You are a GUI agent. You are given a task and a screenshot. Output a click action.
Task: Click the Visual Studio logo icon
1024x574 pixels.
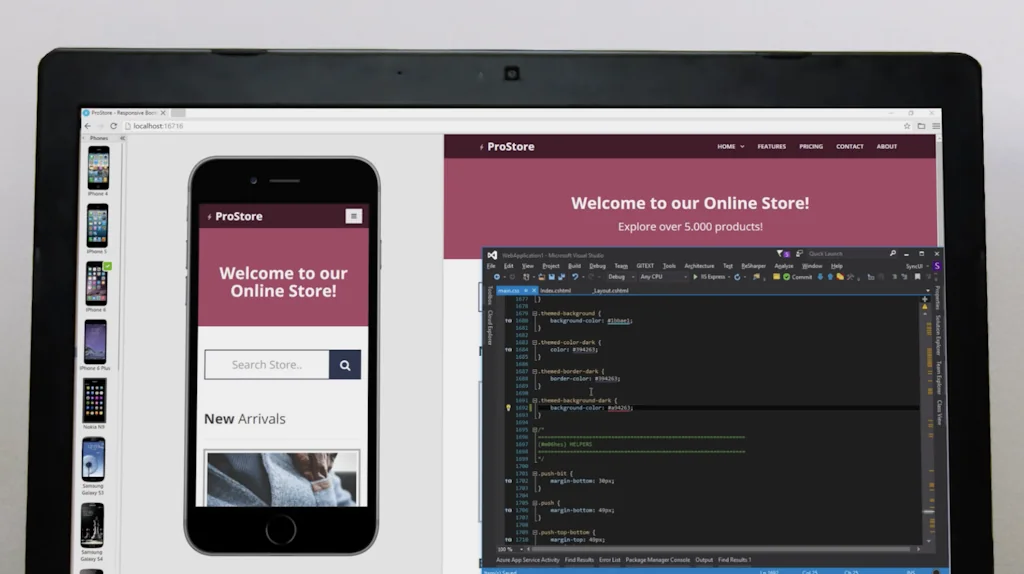(492, 255)
